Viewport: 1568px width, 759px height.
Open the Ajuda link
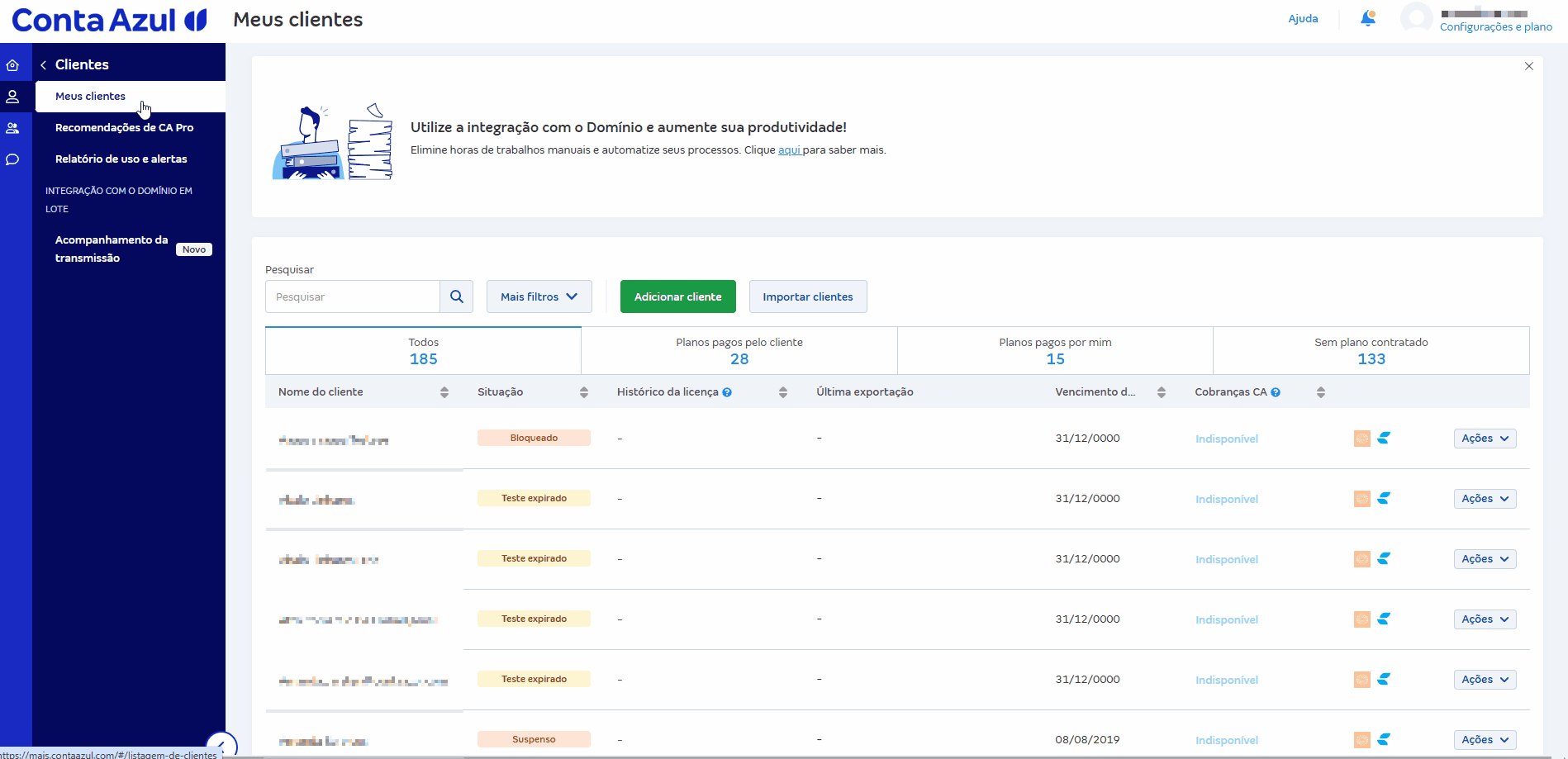click(x=1303, y=19)
